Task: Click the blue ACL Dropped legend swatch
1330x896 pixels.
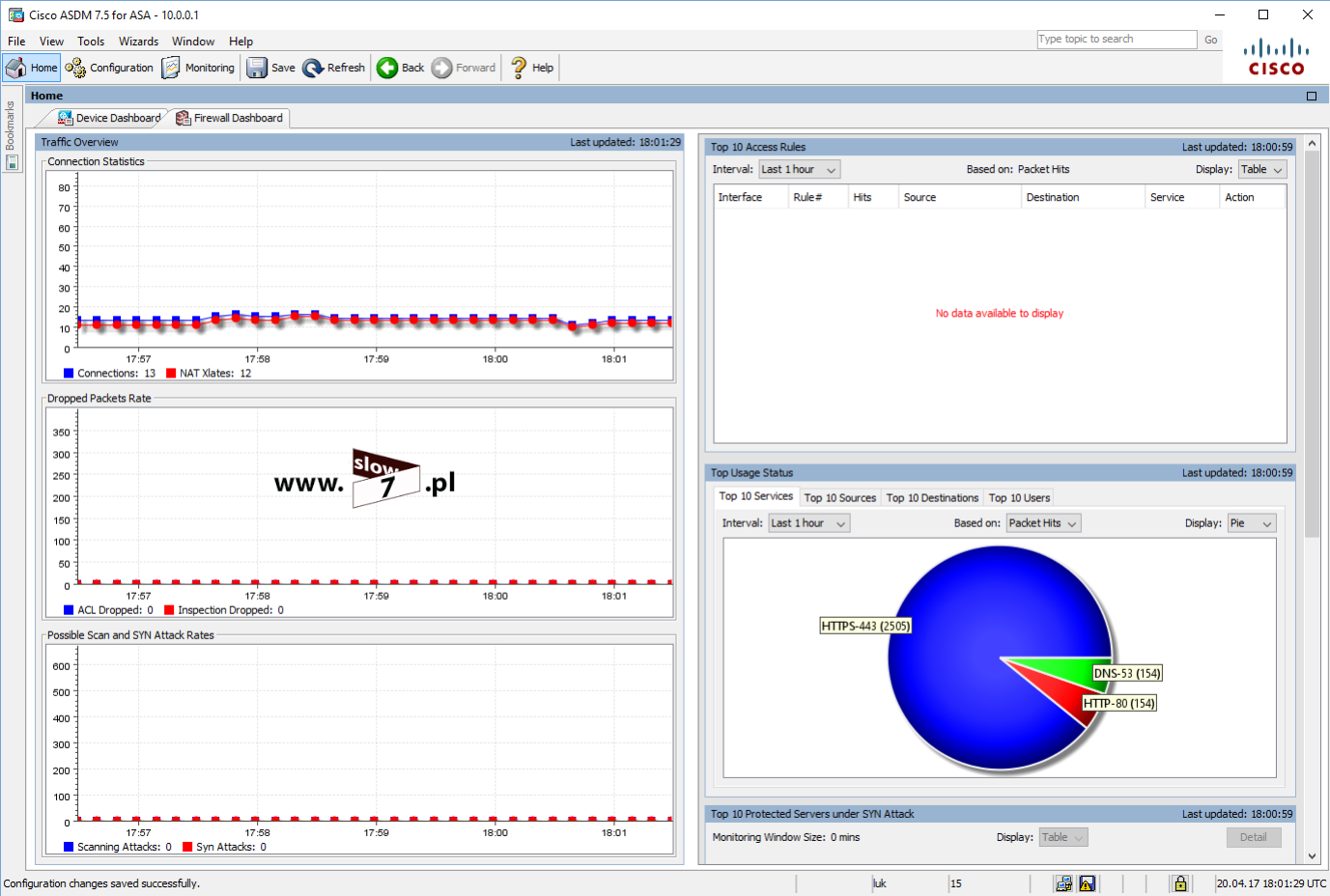Action: point(69,610)
